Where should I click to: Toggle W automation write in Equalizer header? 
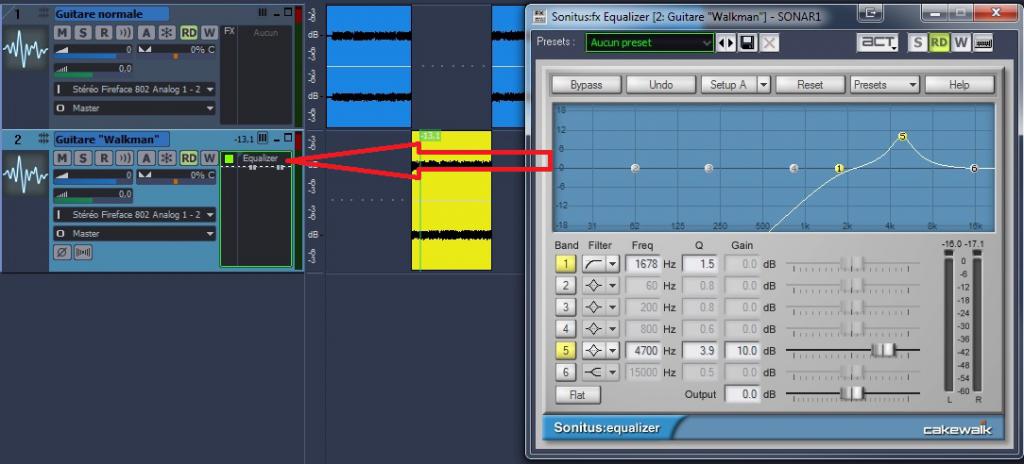[960, 42]
